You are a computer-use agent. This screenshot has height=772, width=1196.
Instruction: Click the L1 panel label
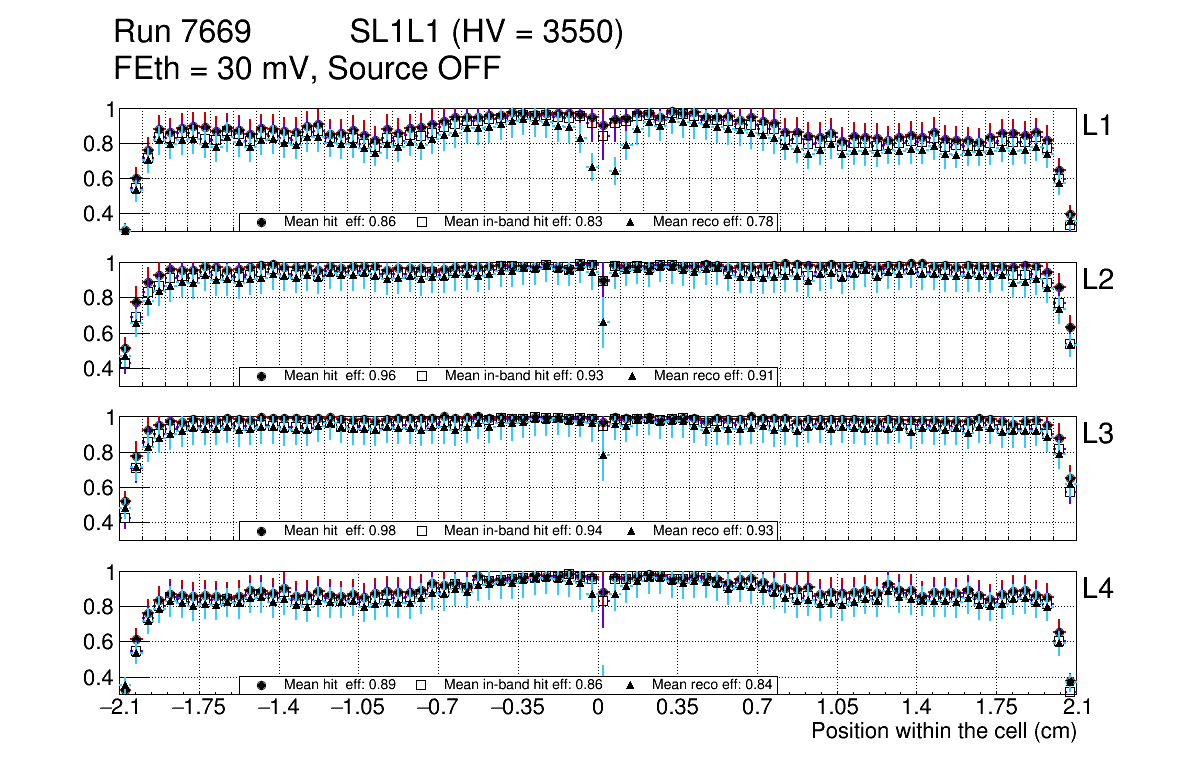(1098, 125)
